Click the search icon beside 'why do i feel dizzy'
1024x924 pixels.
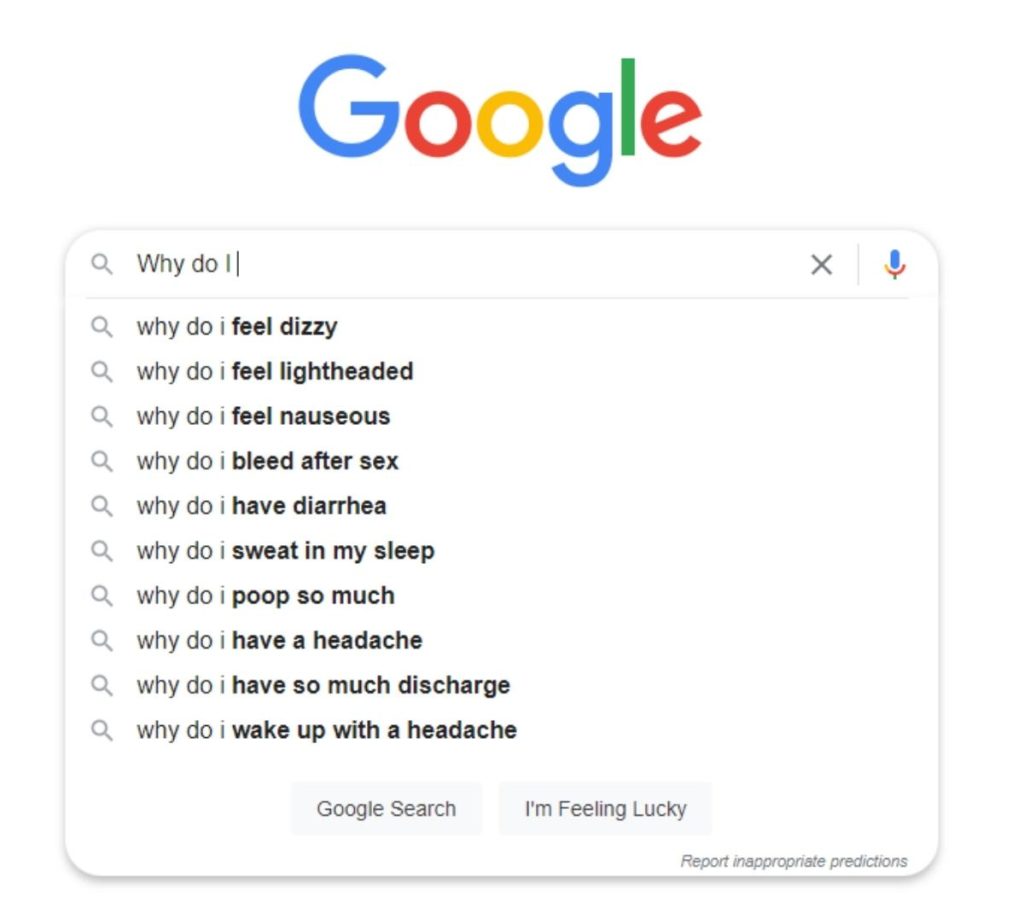[101, 326]
